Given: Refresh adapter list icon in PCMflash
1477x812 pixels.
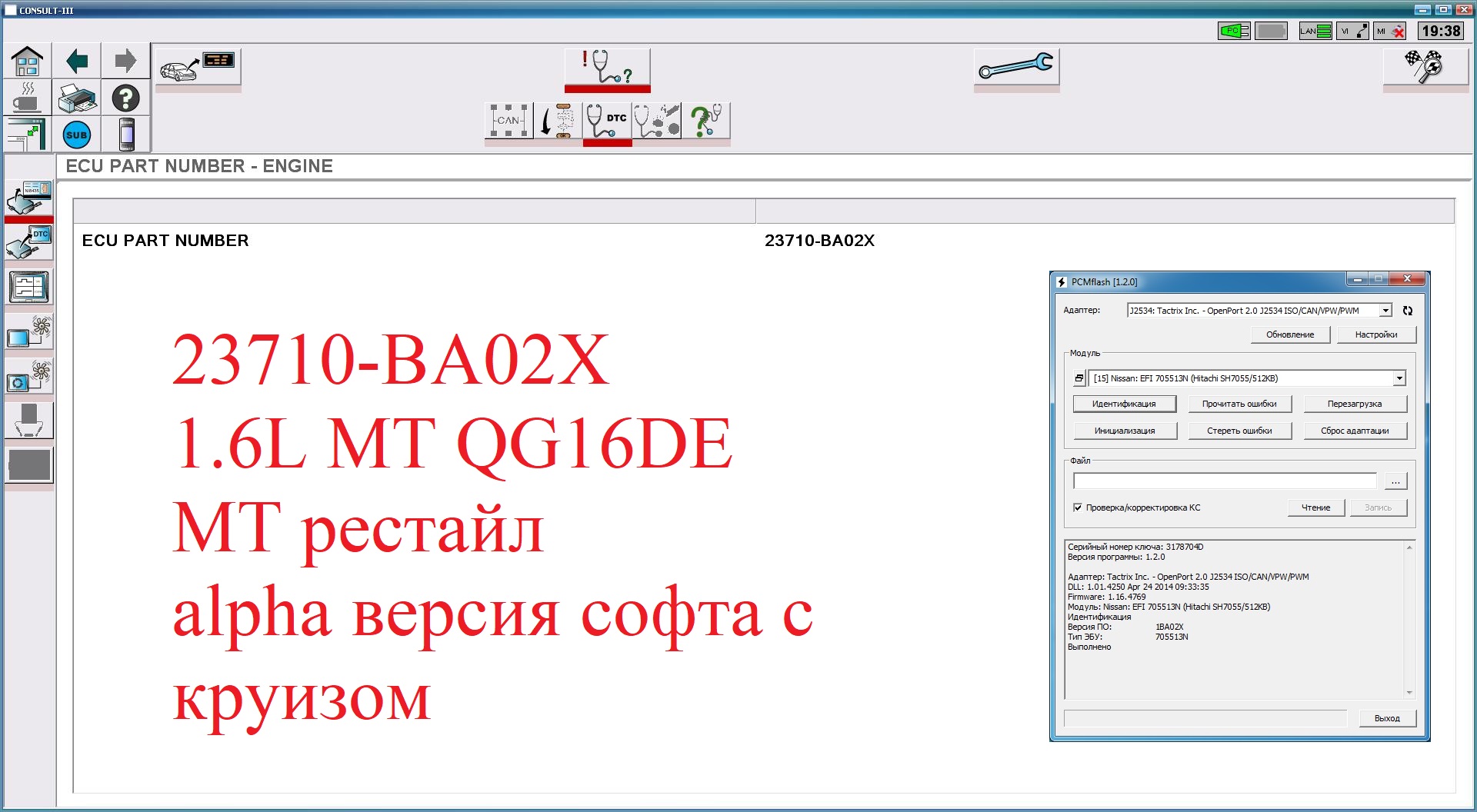Looking at the screenshot, I should (1408, 311).
